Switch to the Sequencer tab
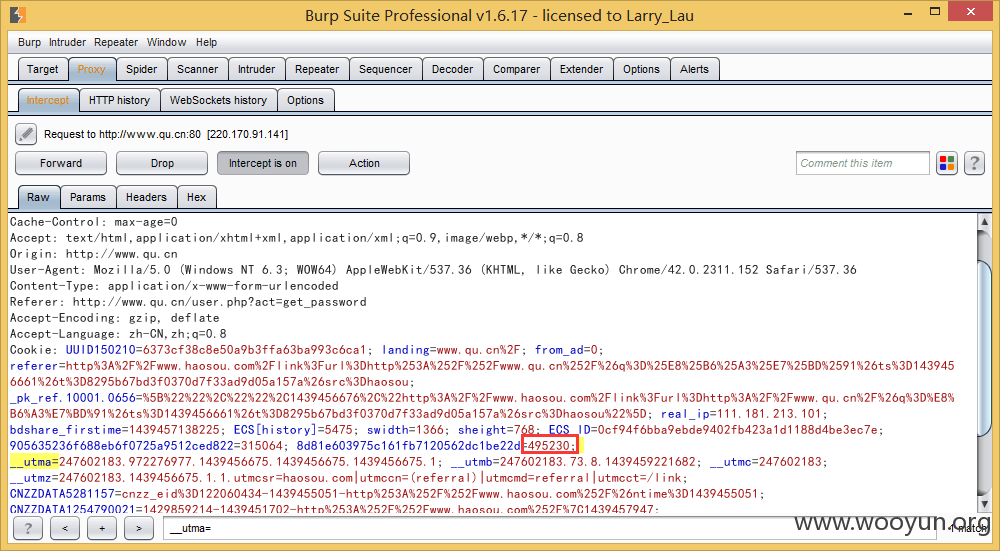The height and width of the screenshot is (551, 1000). [x=386, y=69]
